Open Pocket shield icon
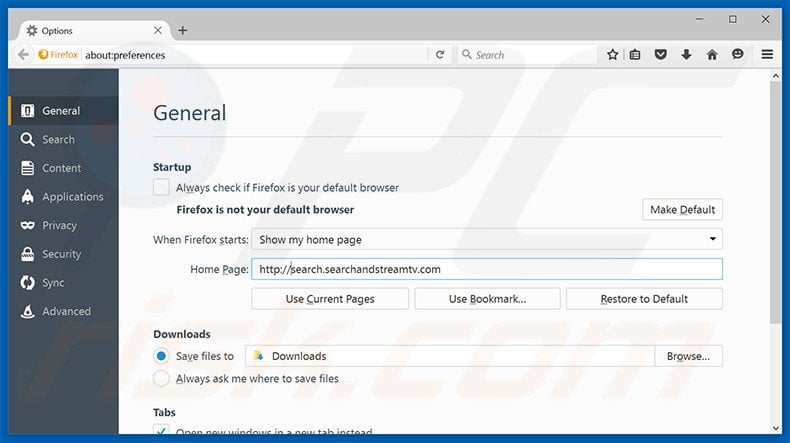The width and height of the screenshot is (790, 443). click(661, 54)
